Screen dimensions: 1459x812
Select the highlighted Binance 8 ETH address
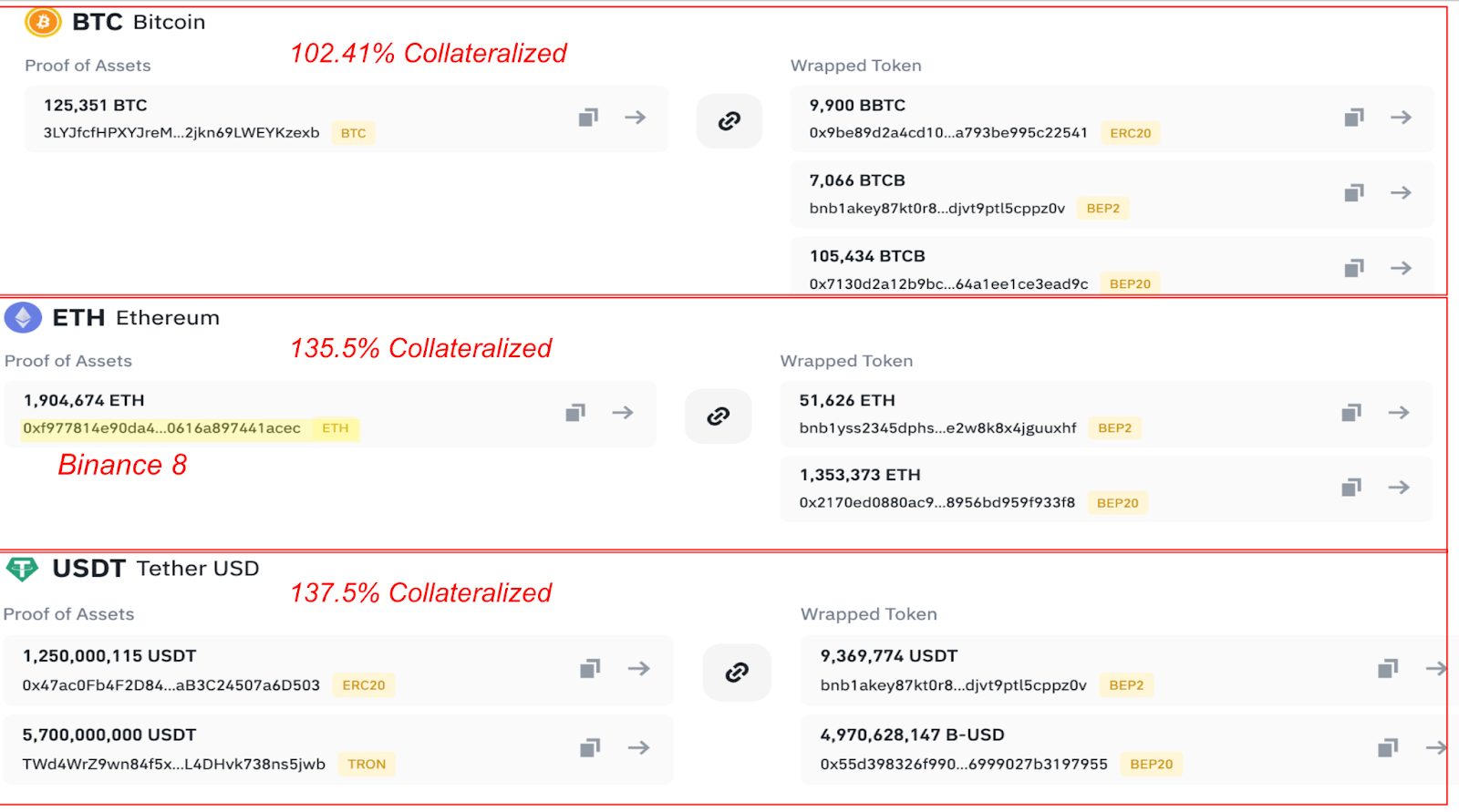[x=164, y=428]
